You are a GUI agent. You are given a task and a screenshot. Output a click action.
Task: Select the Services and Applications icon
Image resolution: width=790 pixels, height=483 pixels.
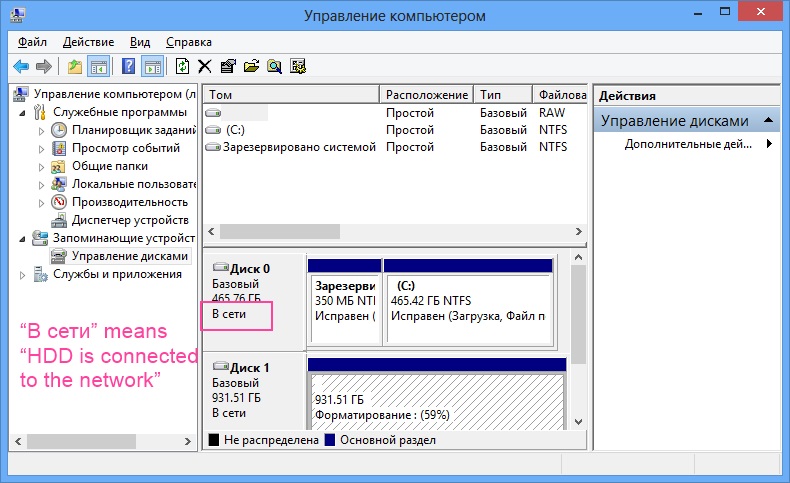tap(40, 274)
